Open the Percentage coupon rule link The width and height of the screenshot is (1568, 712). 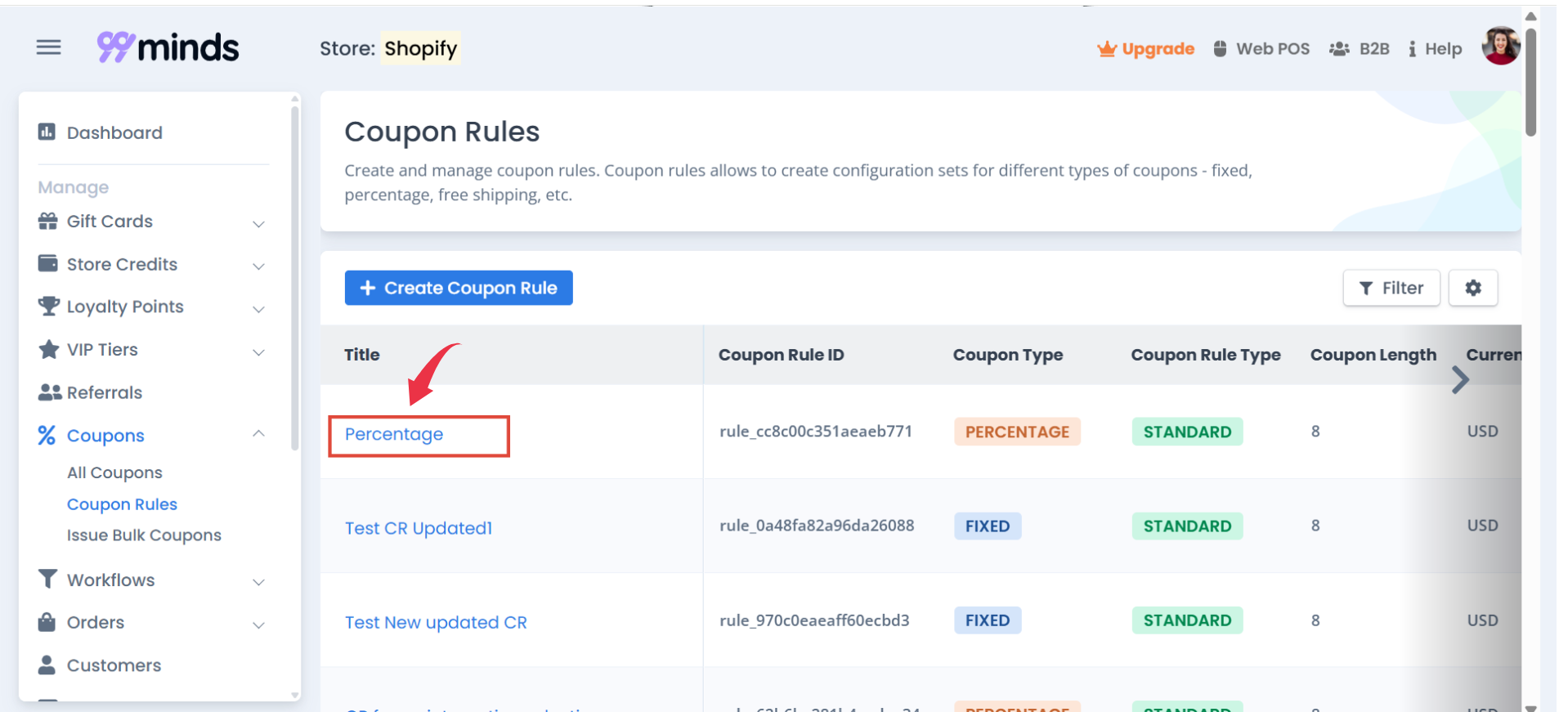[394, 434]
